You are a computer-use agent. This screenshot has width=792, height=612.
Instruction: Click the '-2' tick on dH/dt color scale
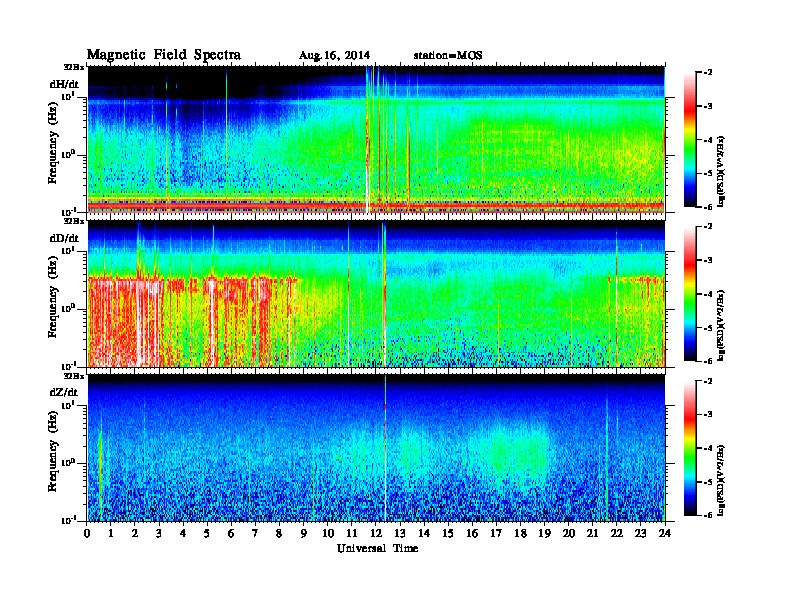coord(708,72)
